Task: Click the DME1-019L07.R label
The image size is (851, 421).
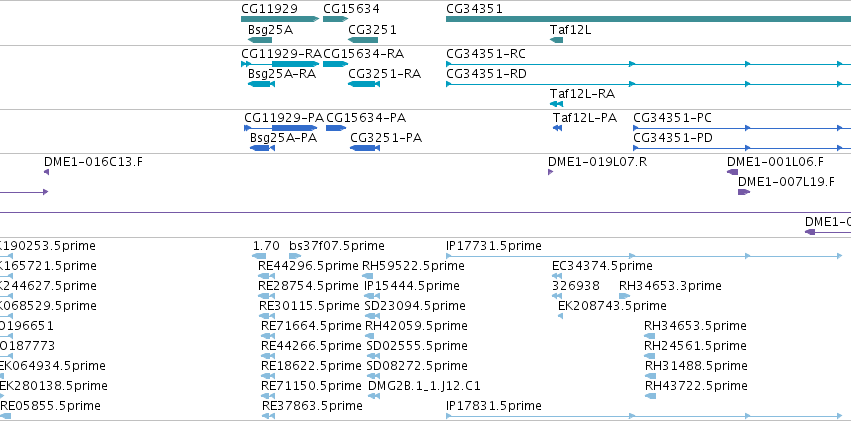Action: coord(598,162)
